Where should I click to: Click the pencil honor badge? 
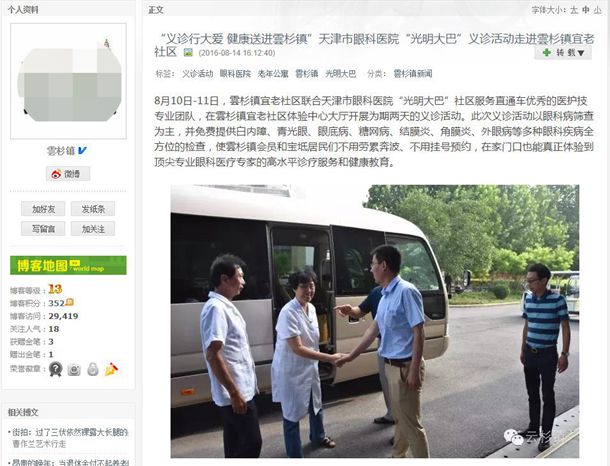(x=111, y=369)
